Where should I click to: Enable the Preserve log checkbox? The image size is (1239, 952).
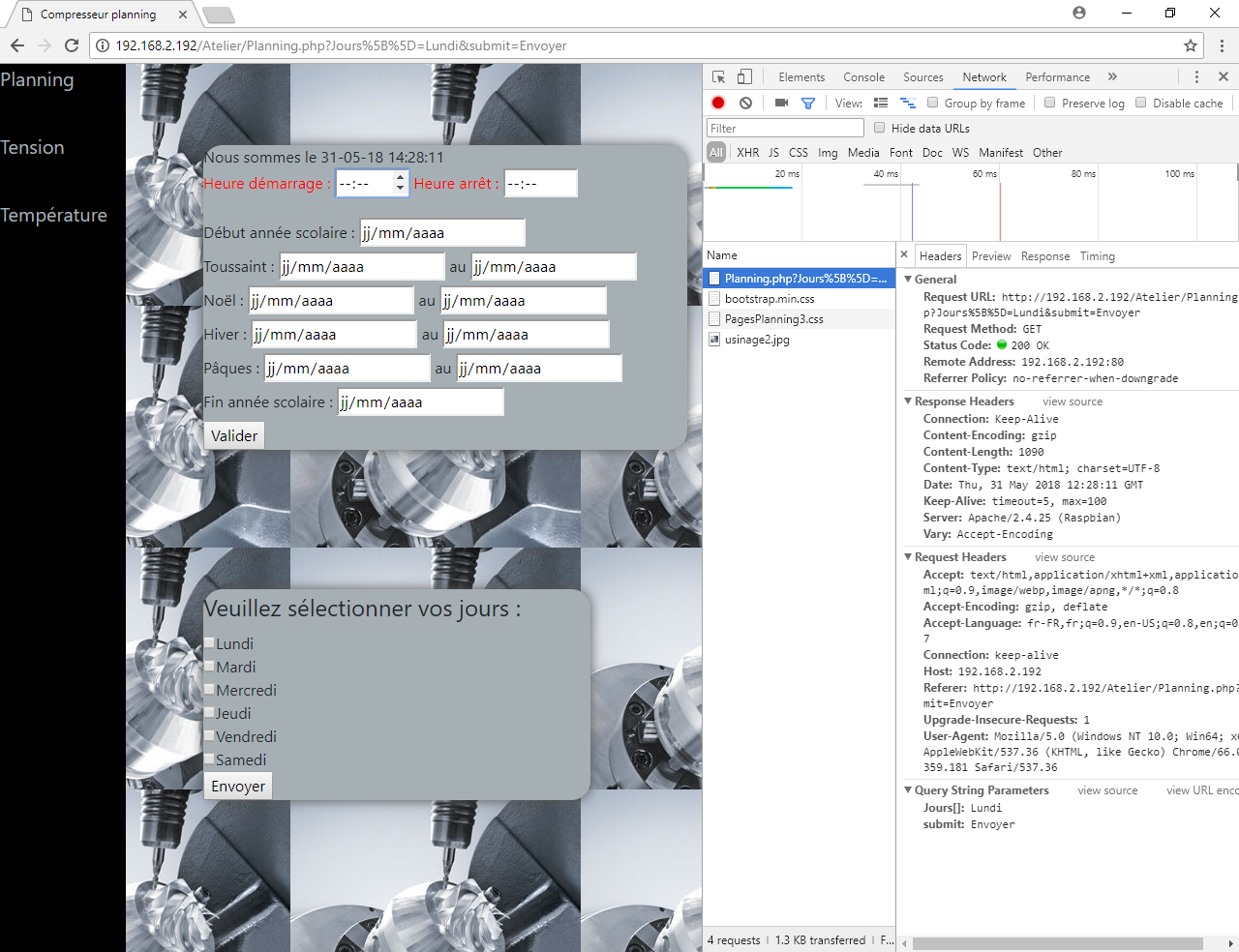click(x=1050, y=103)
